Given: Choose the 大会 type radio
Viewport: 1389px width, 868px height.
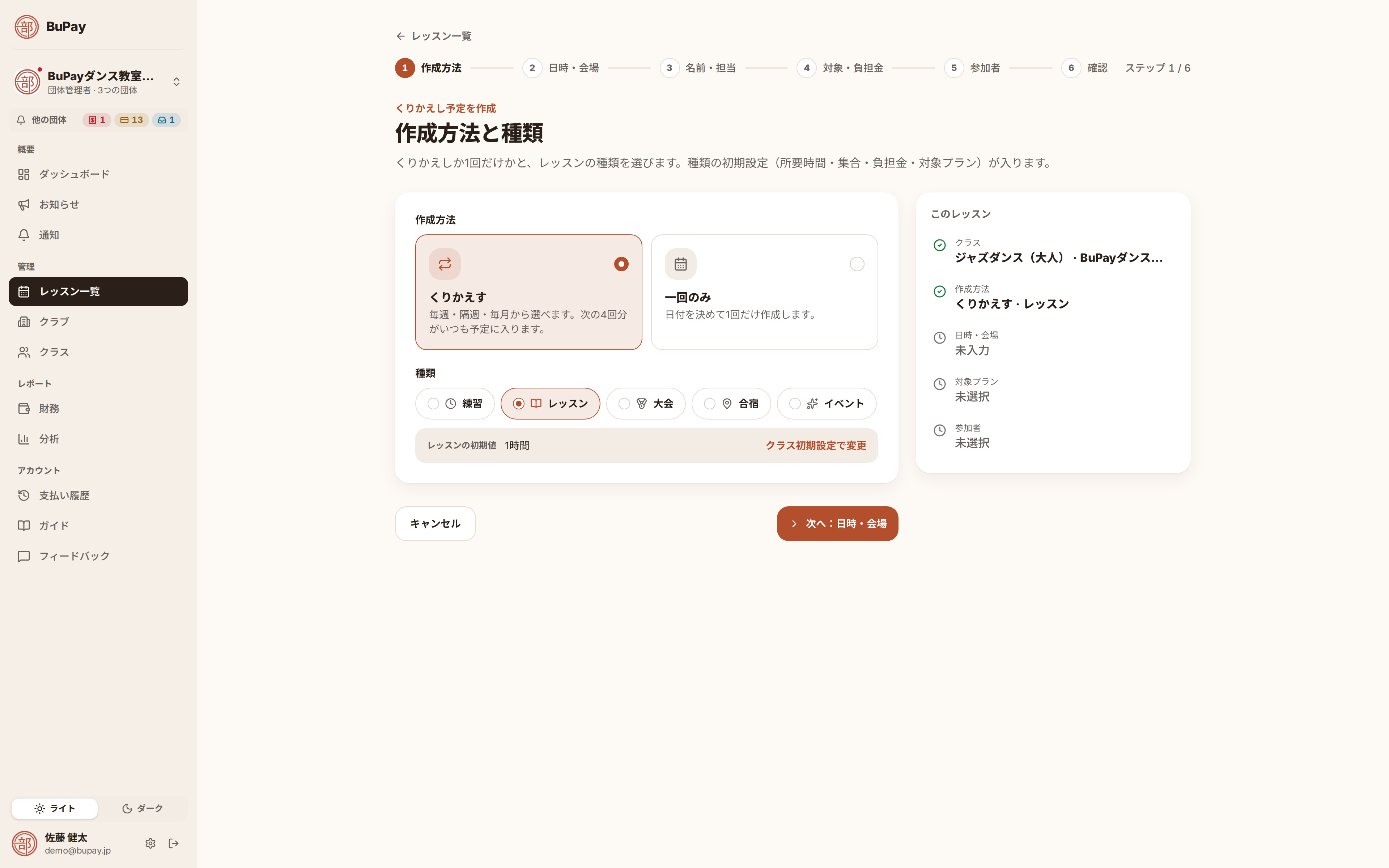Looking at the screenshot, I should [646, 404].
